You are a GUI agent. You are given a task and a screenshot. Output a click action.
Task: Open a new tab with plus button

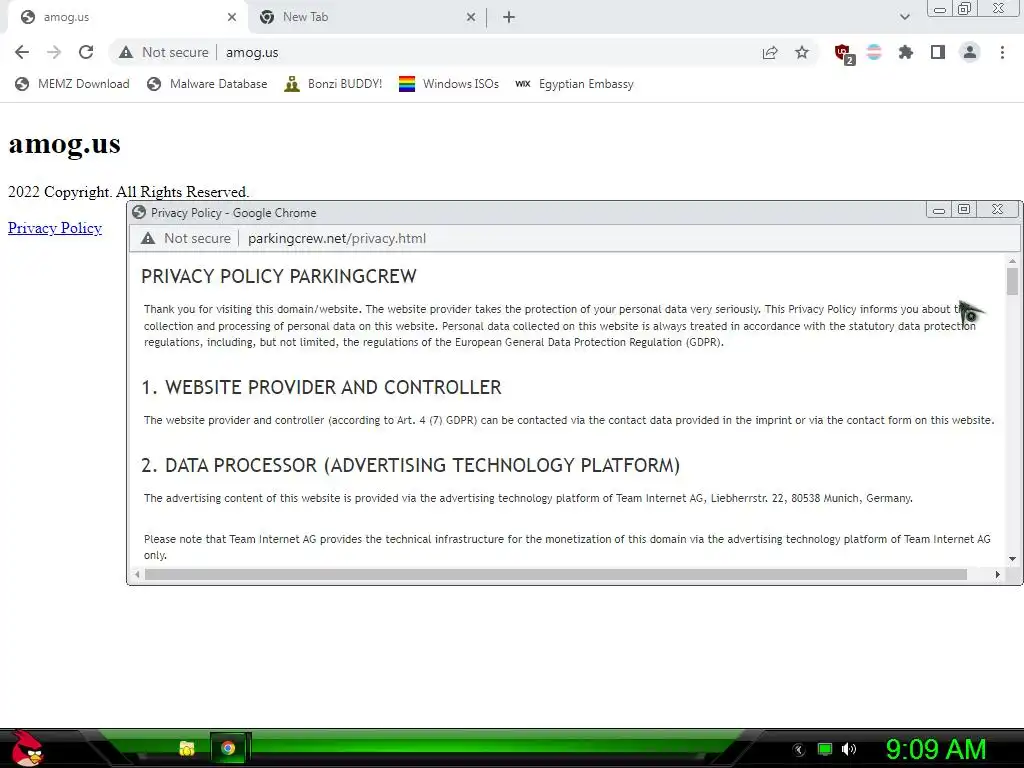pos(509,17)
